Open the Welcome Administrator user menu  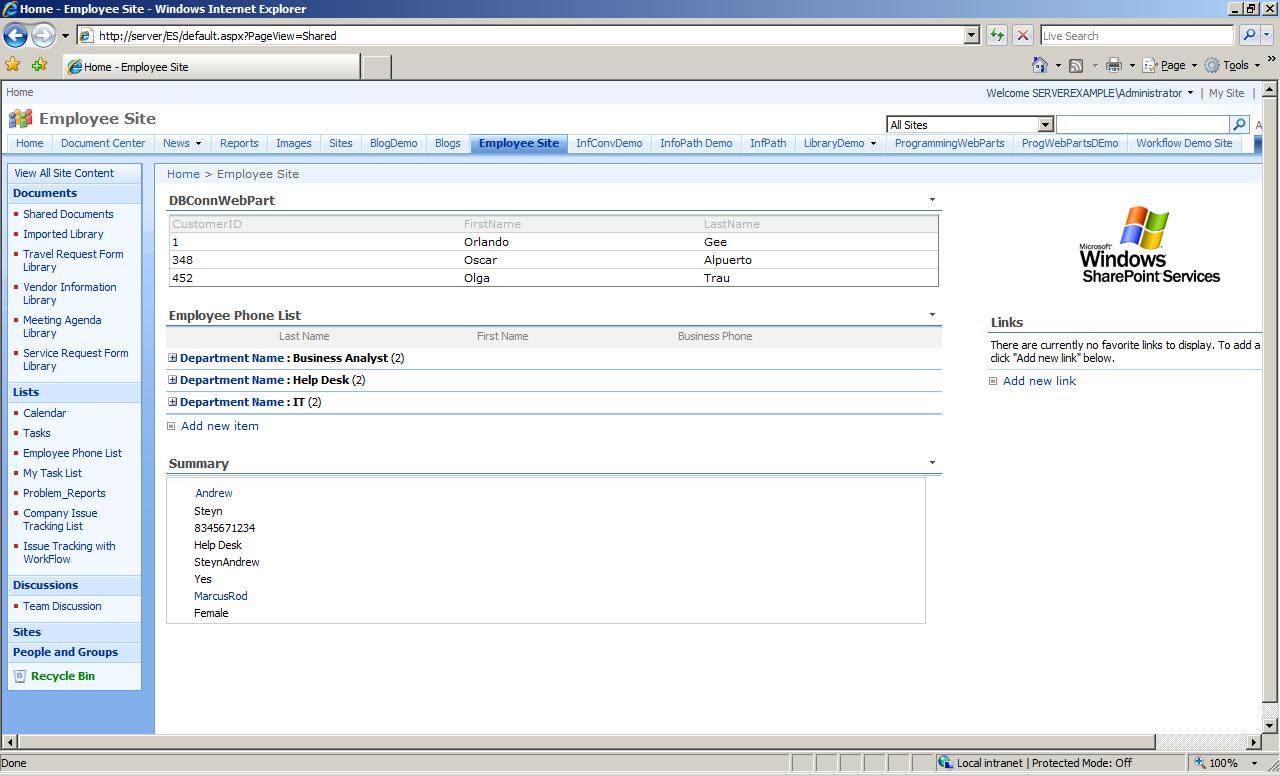pos(1089,93)
